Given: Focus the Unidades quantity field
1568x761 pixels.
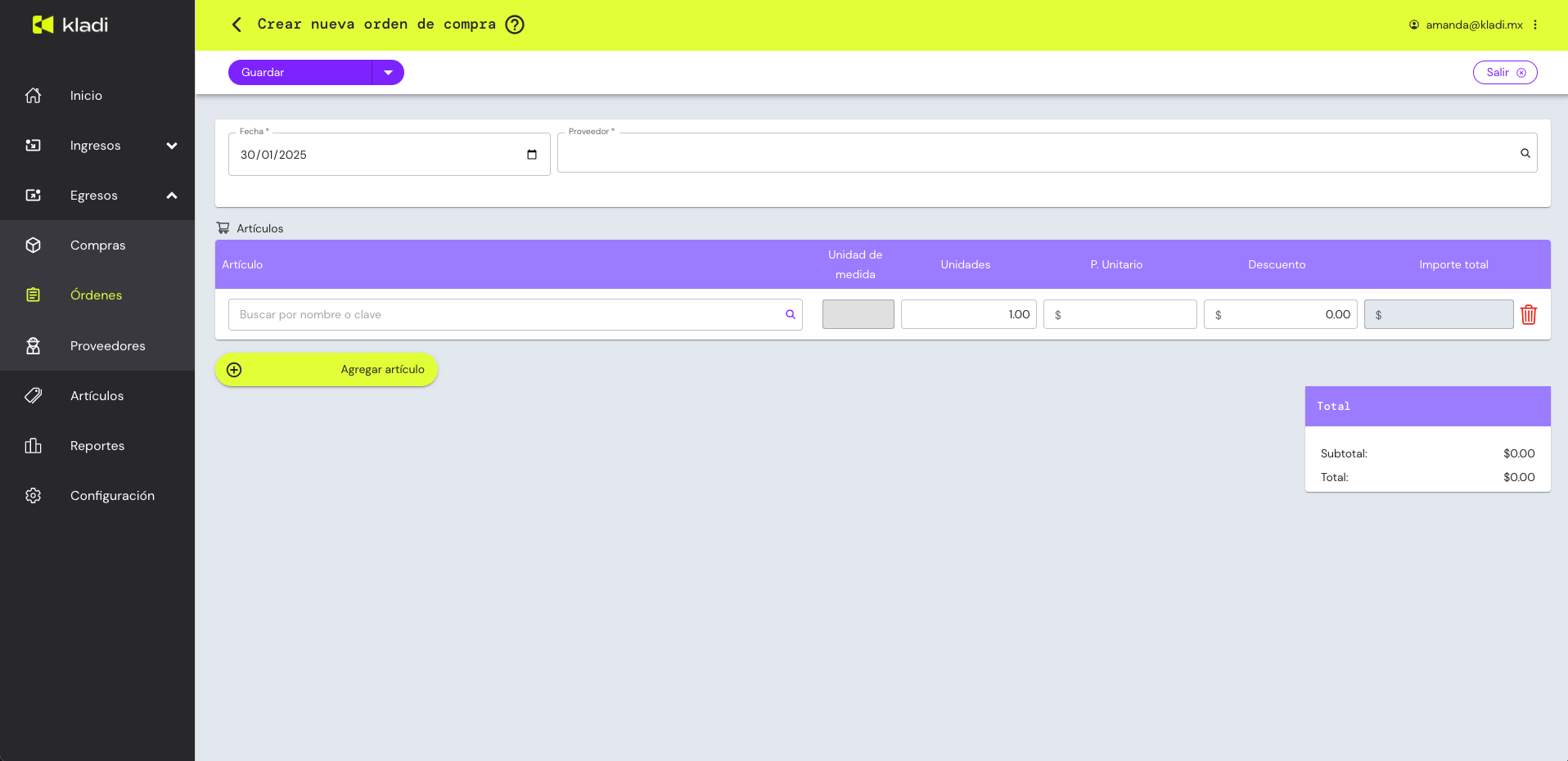Looking at the screenshot, I should [x=968, y=314].
